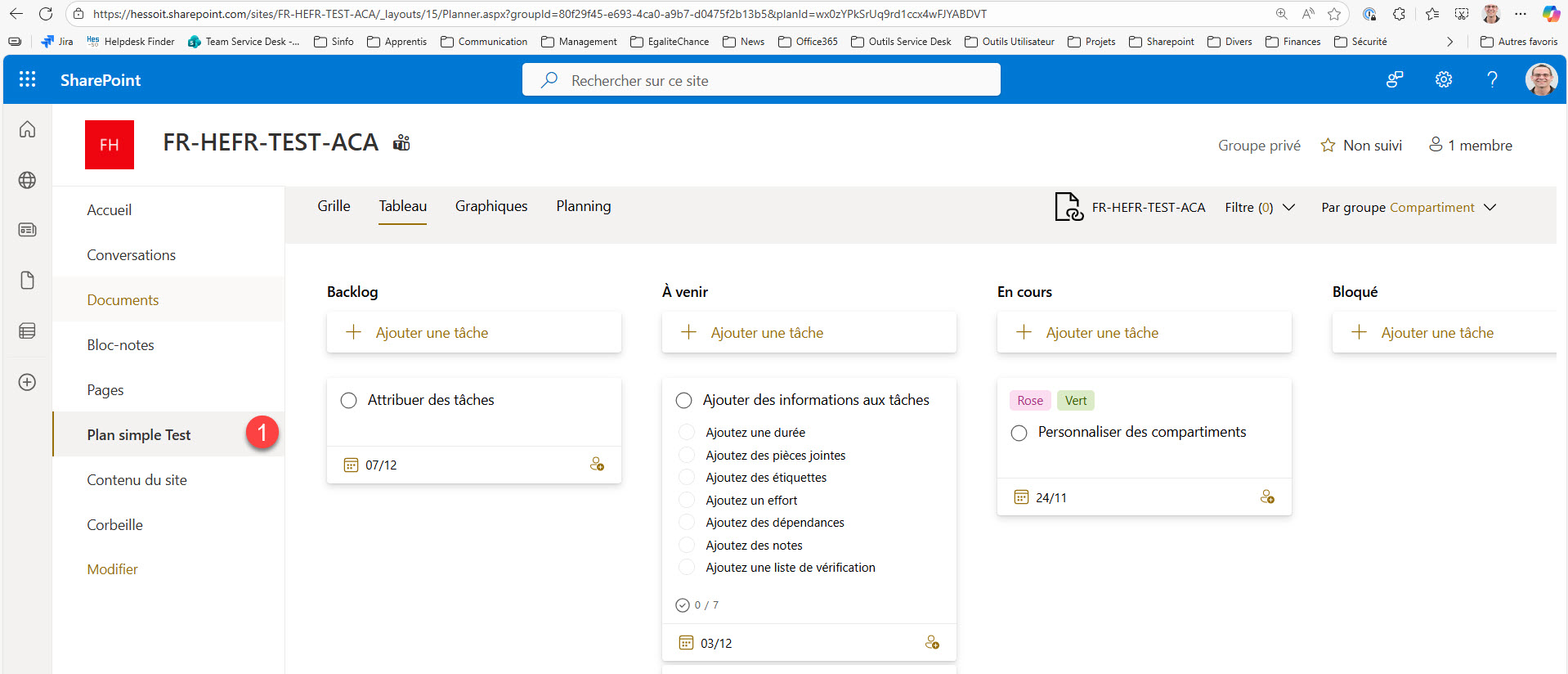
Task: Click the globe My sites icon
Action: point(27,180)
